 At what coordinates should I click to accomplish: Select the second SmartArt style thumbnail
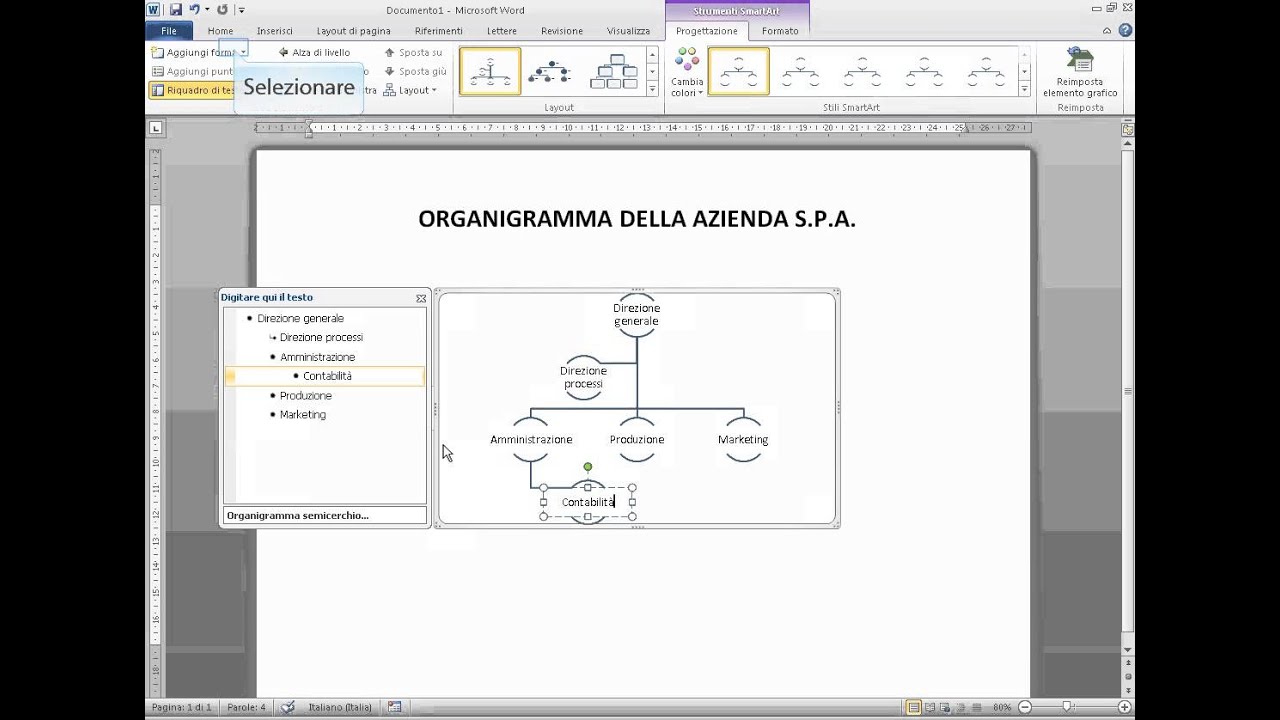tap(800, 72)
